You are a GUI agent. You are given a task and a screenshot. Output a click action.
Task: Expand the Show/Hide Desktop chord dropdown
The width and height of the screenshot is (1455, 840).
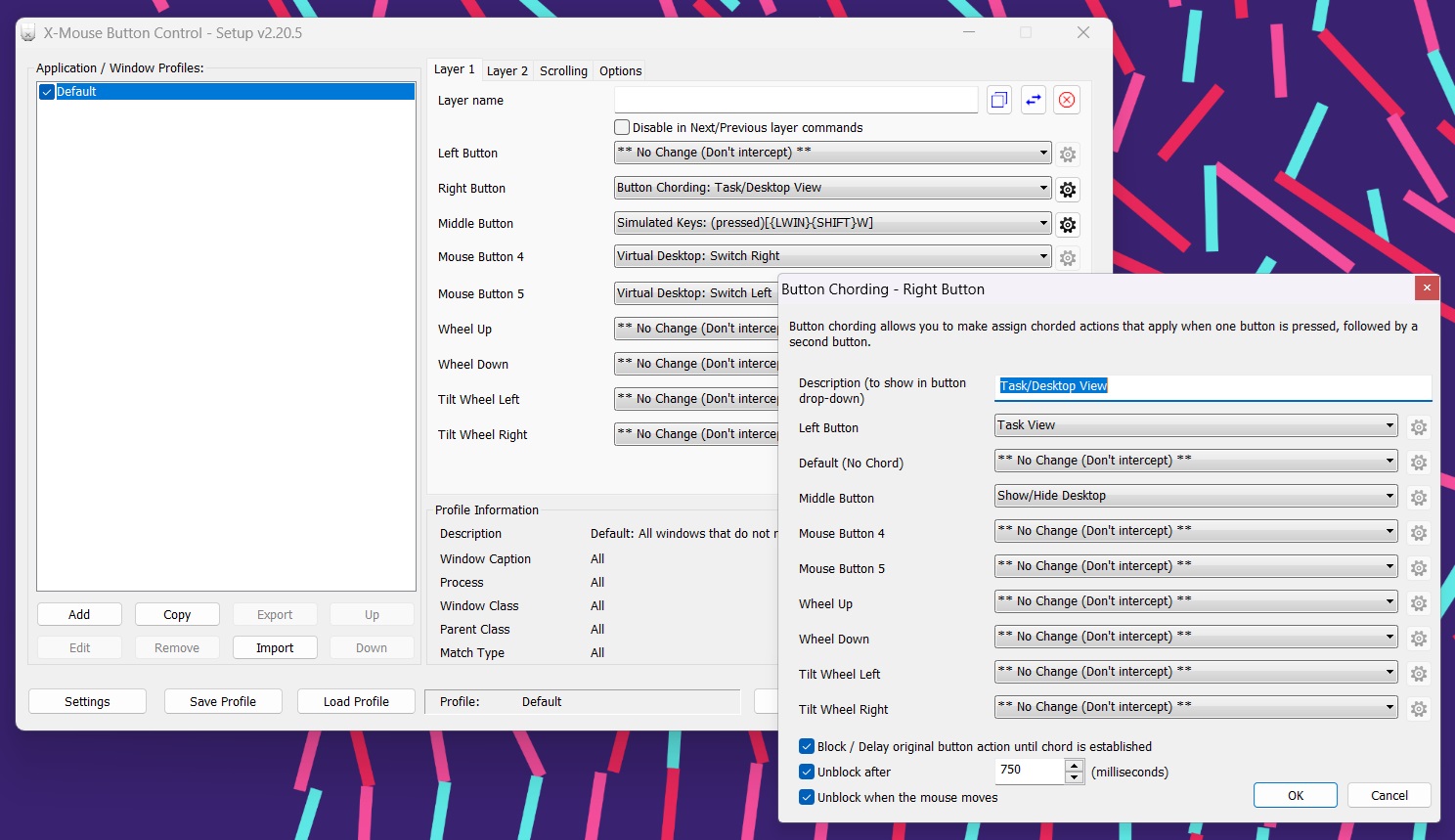tap(1196, 496)
